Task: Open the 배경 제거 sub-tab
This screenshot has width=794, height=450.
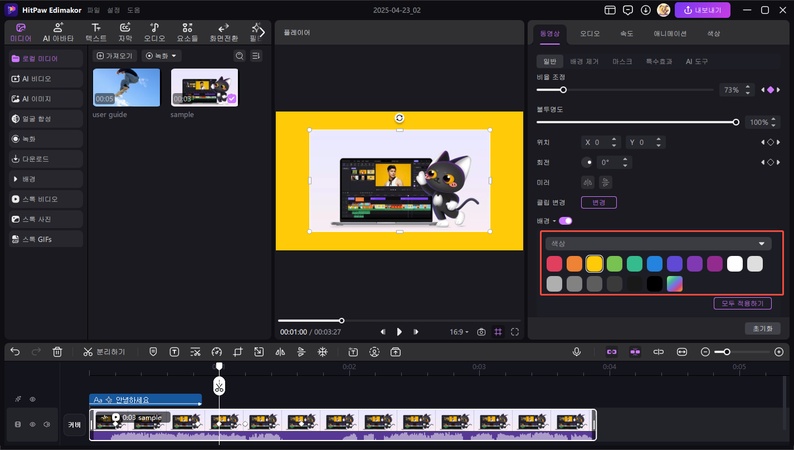Action: (584, 61)
